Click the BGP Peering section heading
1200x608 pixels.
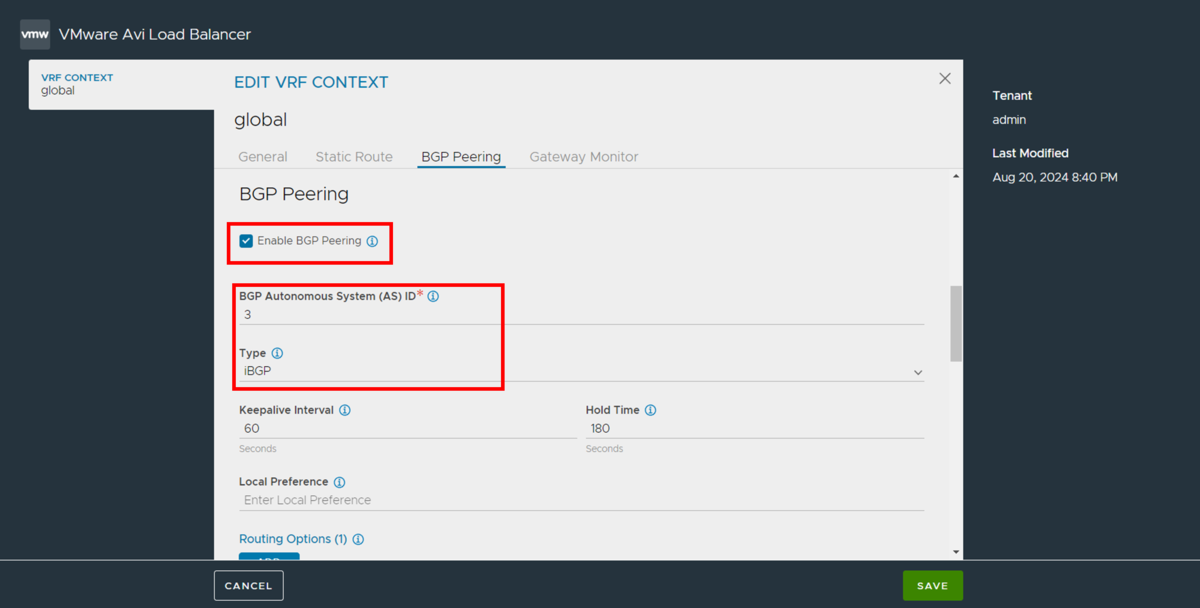(x=294, y=194)
